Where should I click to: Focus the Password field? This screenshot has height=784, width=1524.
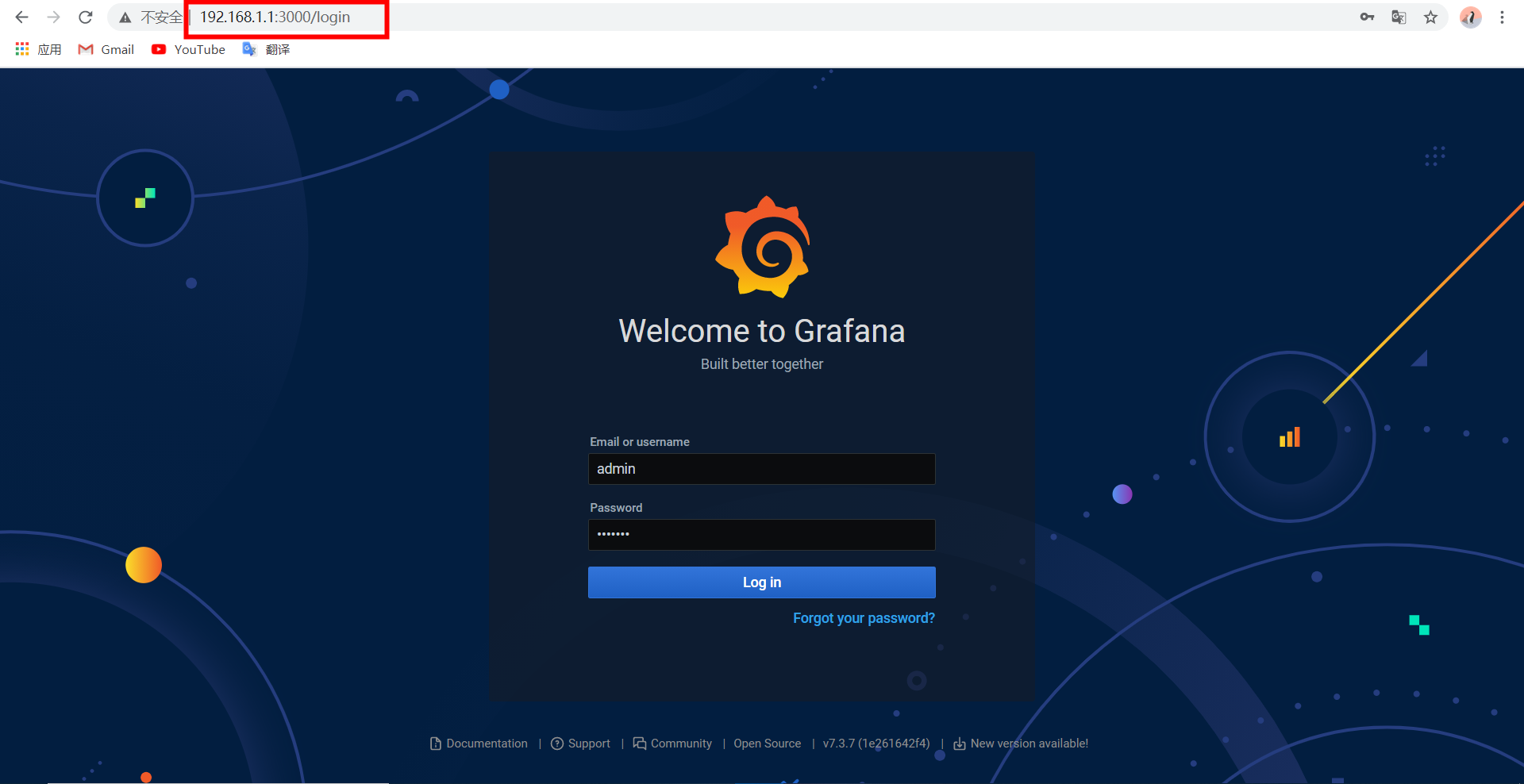[762, 535]
